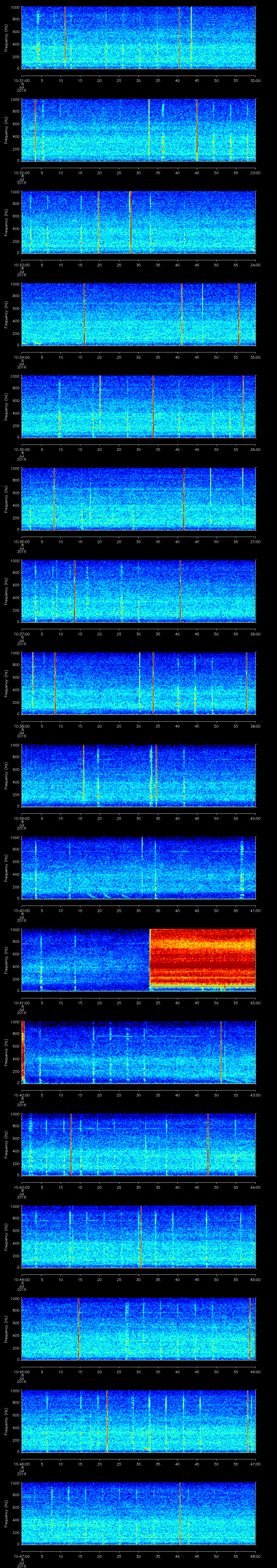Image resolution: width=277 pixels, height=1568 pixels.
Task: Select the spectrogram panel starting at 10:43:00
Action: [x=138, y=1145]
